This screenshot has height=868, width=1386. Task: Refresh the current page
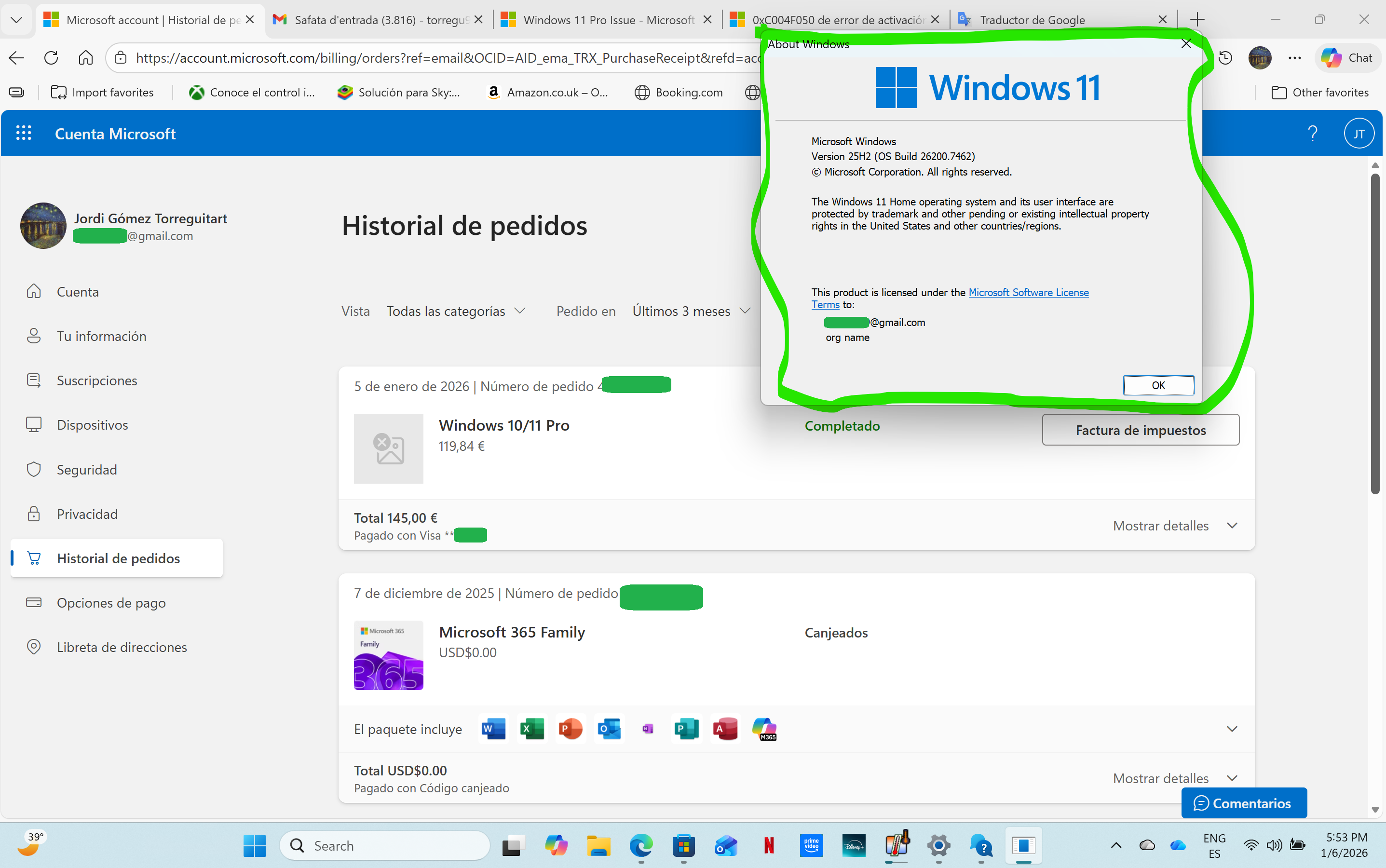pos(51,57)
